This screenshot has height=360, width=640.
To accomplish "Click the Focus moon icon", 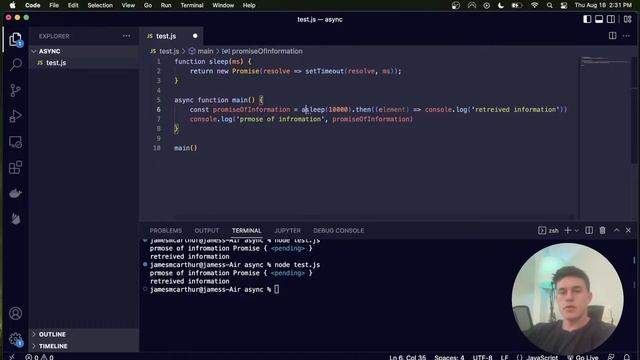I will click(x=501, y=5).
